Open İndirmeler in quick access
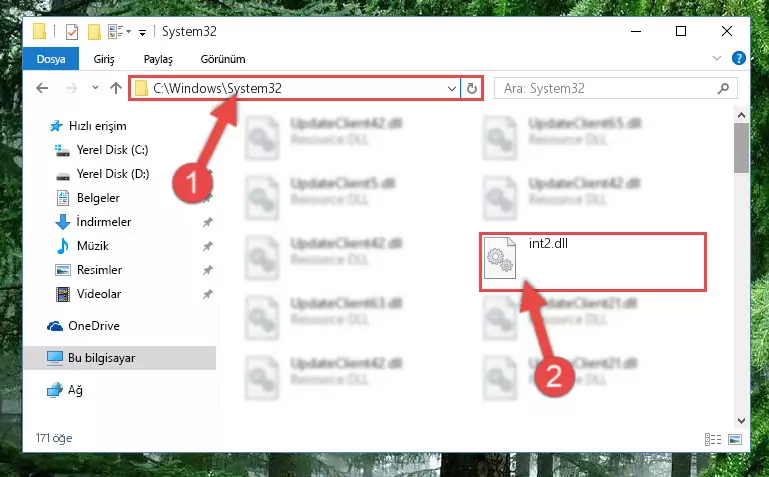Image resolution: width=769 pixels, height=477 pixels. 103,222
